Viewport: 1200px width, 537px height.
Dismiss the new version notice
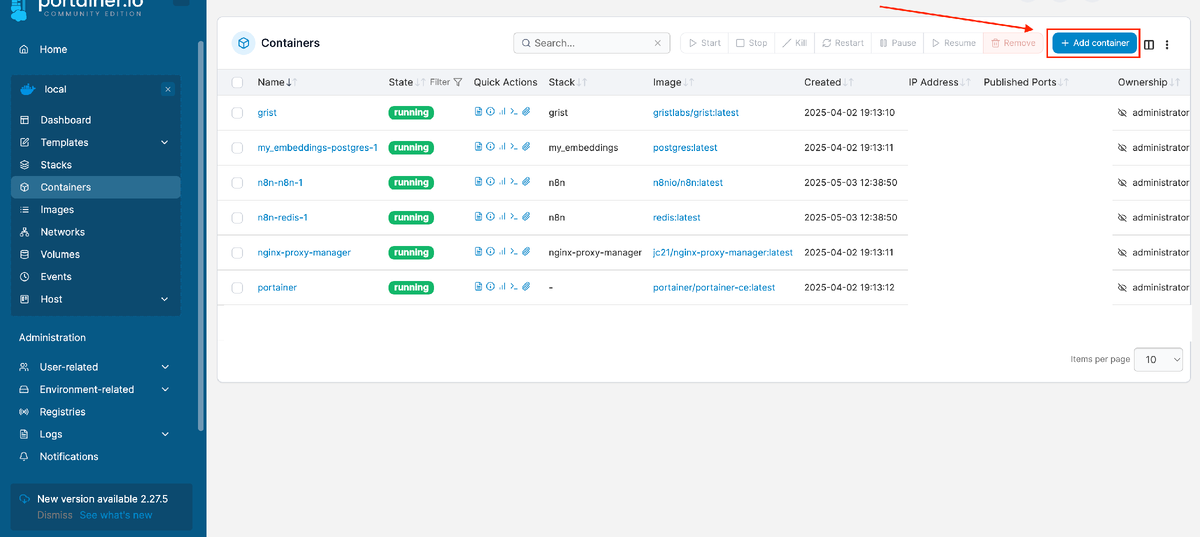coord(55,515)
